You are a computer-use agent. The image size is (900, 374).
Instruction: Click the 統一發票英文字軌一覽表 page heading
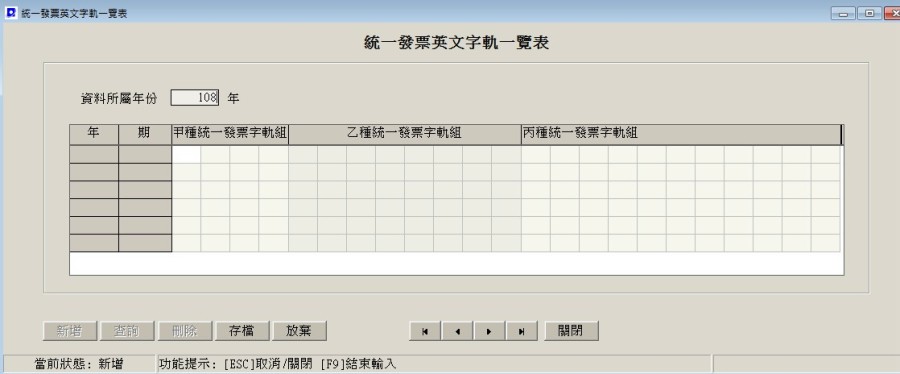tap(457, 43)
